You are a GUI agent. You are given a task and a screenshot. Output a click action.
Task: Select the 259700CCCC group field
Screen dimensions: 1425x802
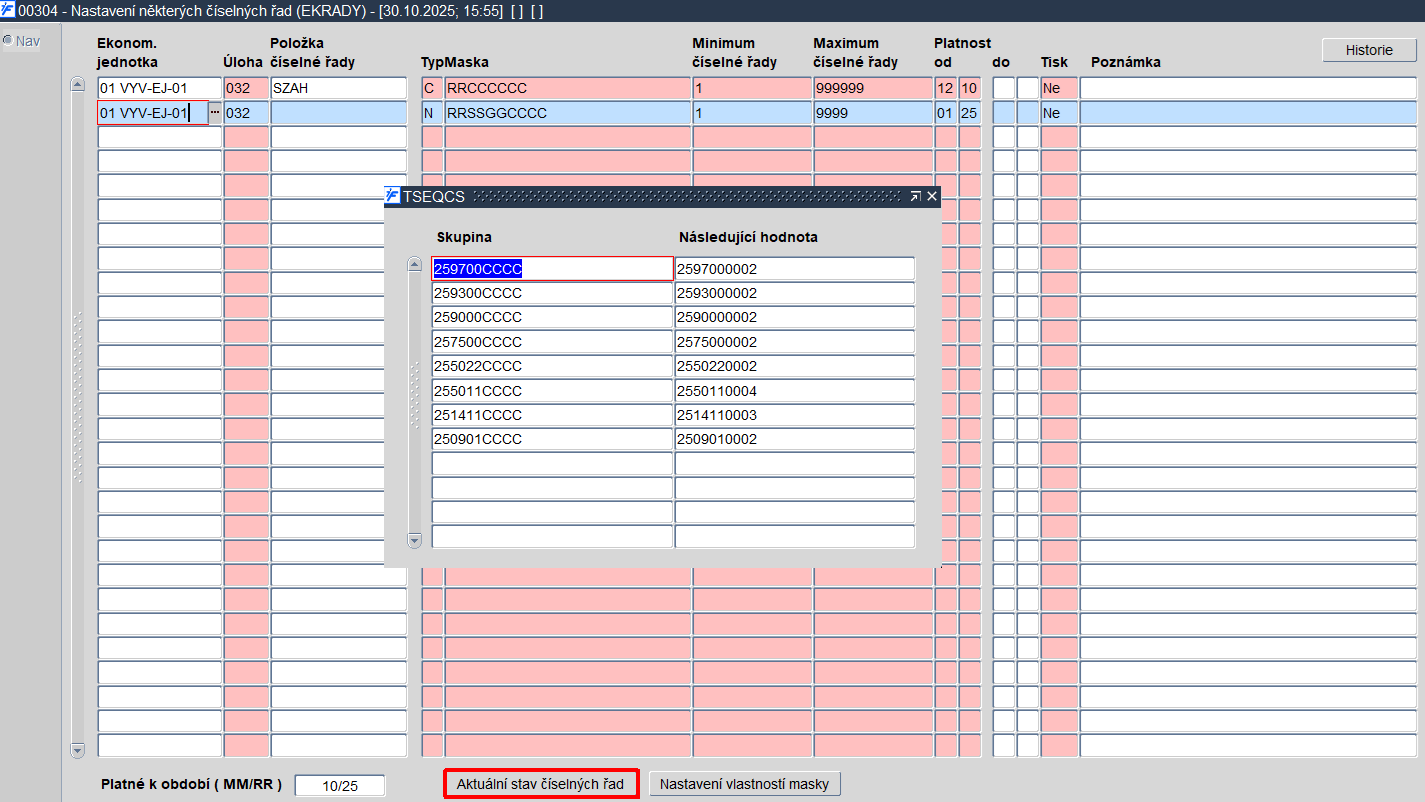tap(552, 269)
